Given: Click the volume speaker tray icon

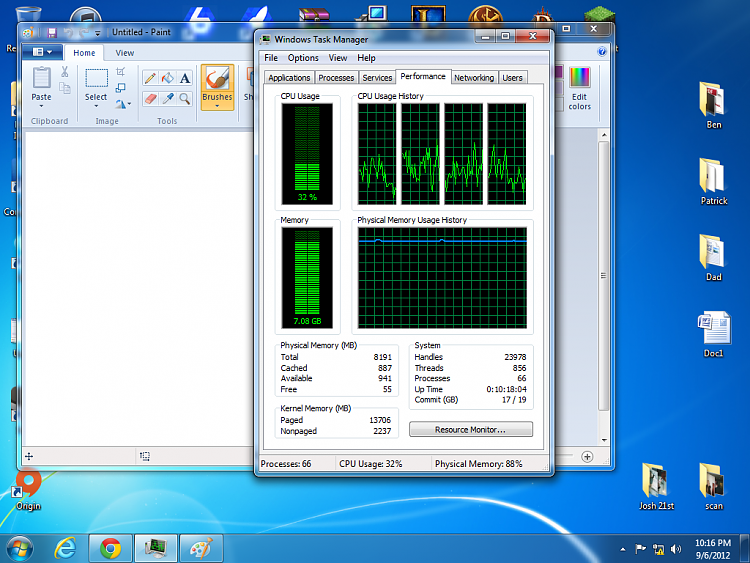Looking at the screenshot, I should click(675, 549).
